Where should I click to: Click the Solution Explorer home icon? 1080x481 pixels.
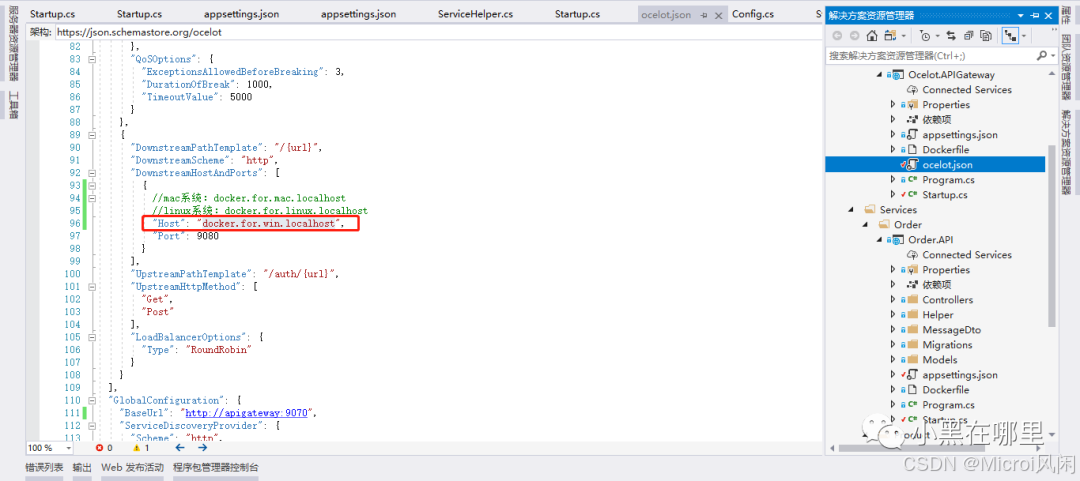click(872, 36)
